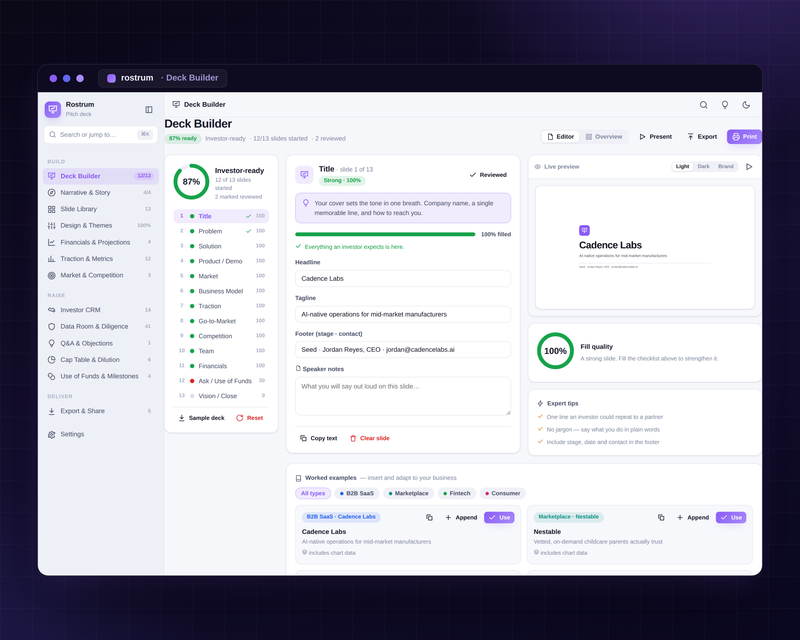Open Investor CRM in sidebar

tap(101, 310)
